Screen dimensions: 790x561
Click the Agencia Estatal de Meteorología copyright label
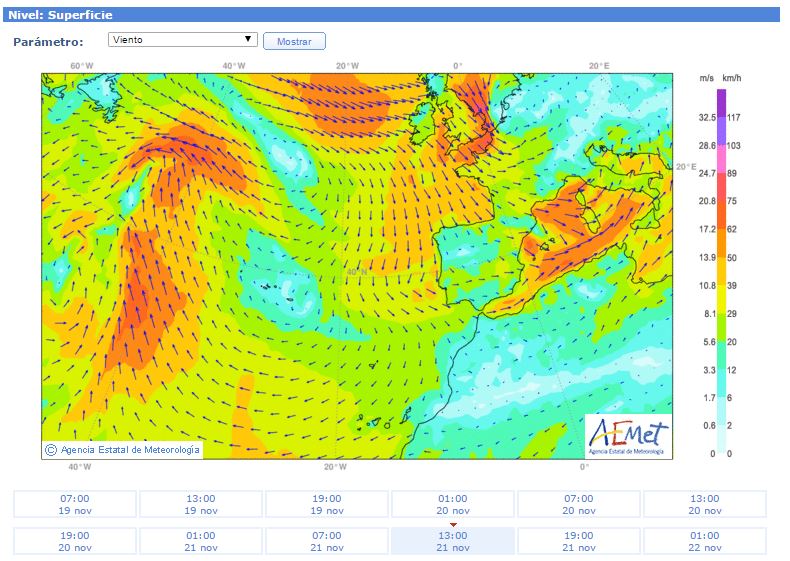click(122, 450)
